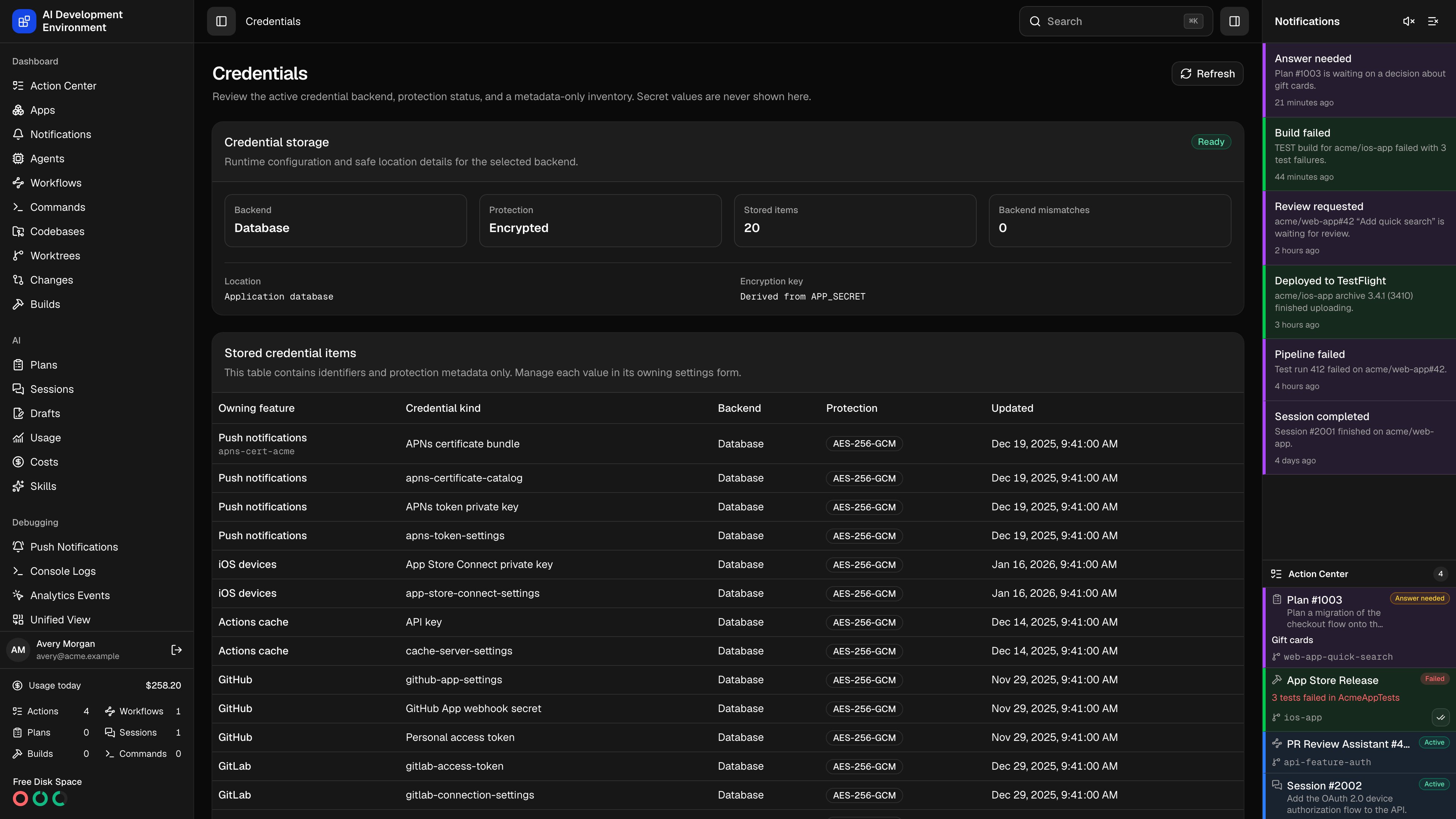Click the Codebases sidebar icon

click(18, 232)
